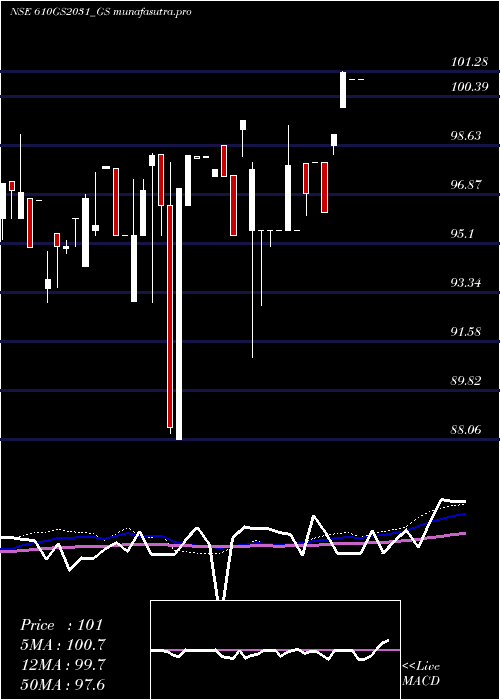Image resolution: width=500 pixels, height=700 pixels.
Task: Click the <<Live MACD label
Action: (x=421, y=674)
